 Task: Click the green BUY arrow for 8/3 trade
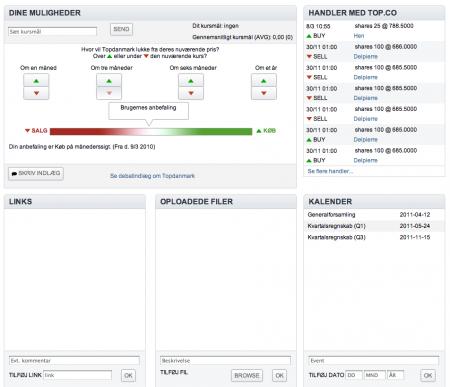(309, 36)
